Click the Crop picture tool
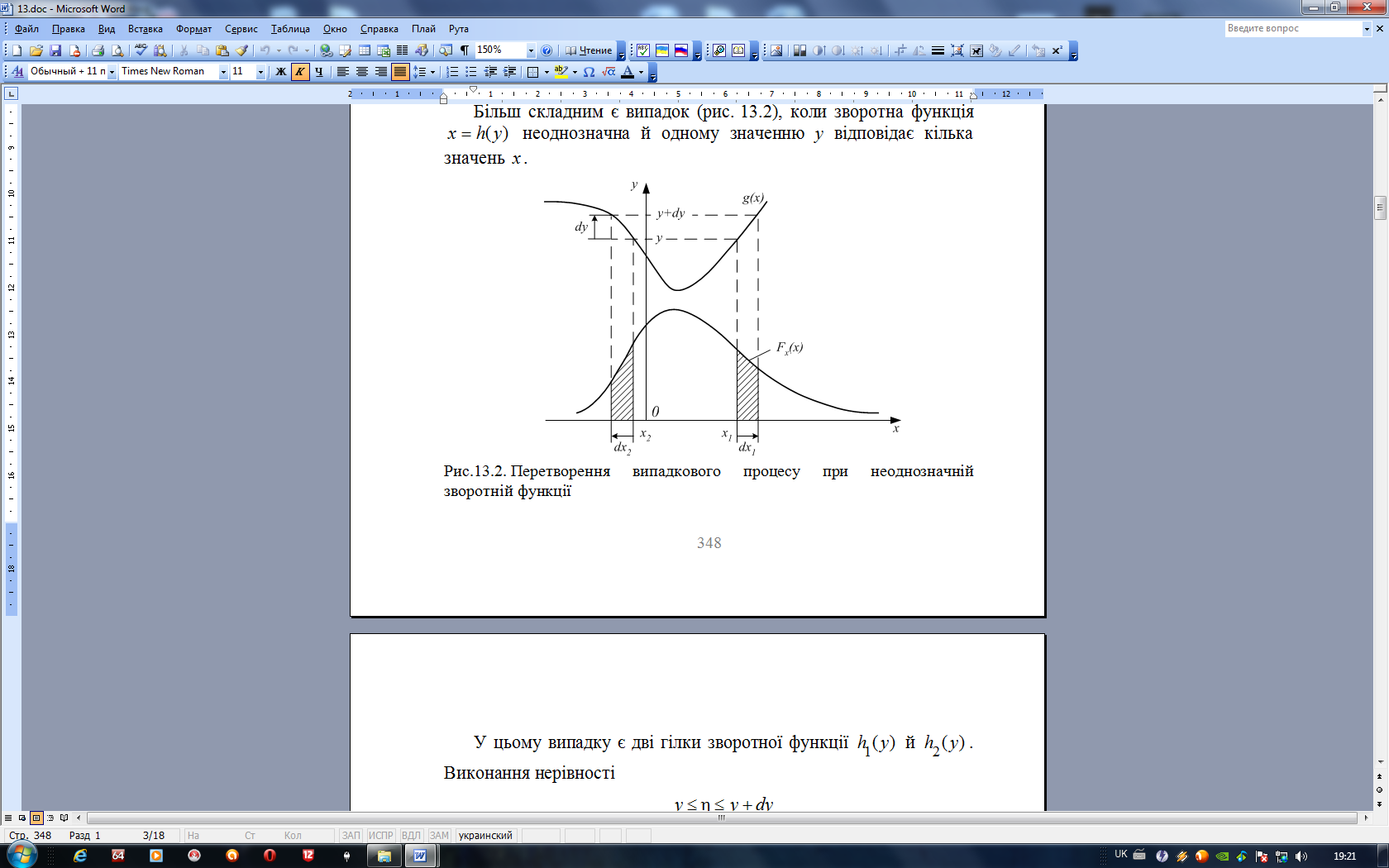 (900, 50)
